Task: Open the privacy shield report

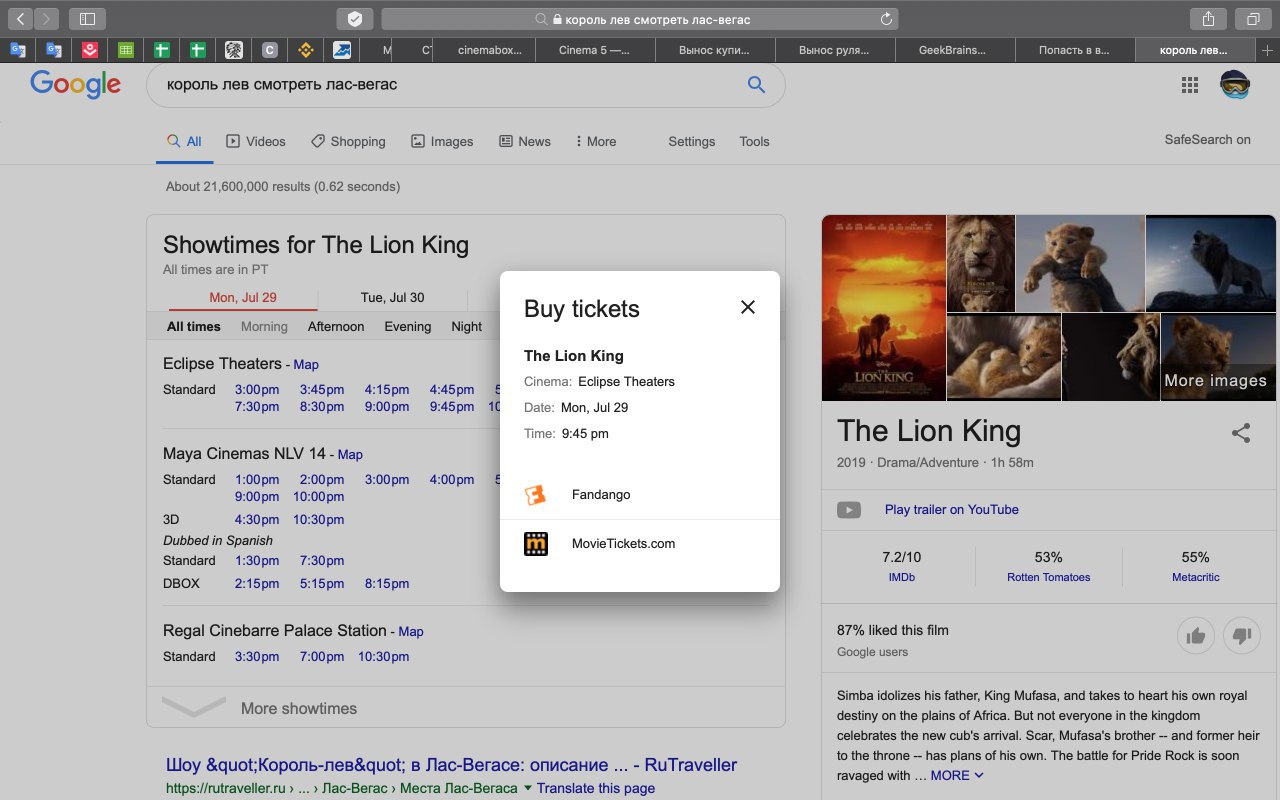Action: [355, 19]
